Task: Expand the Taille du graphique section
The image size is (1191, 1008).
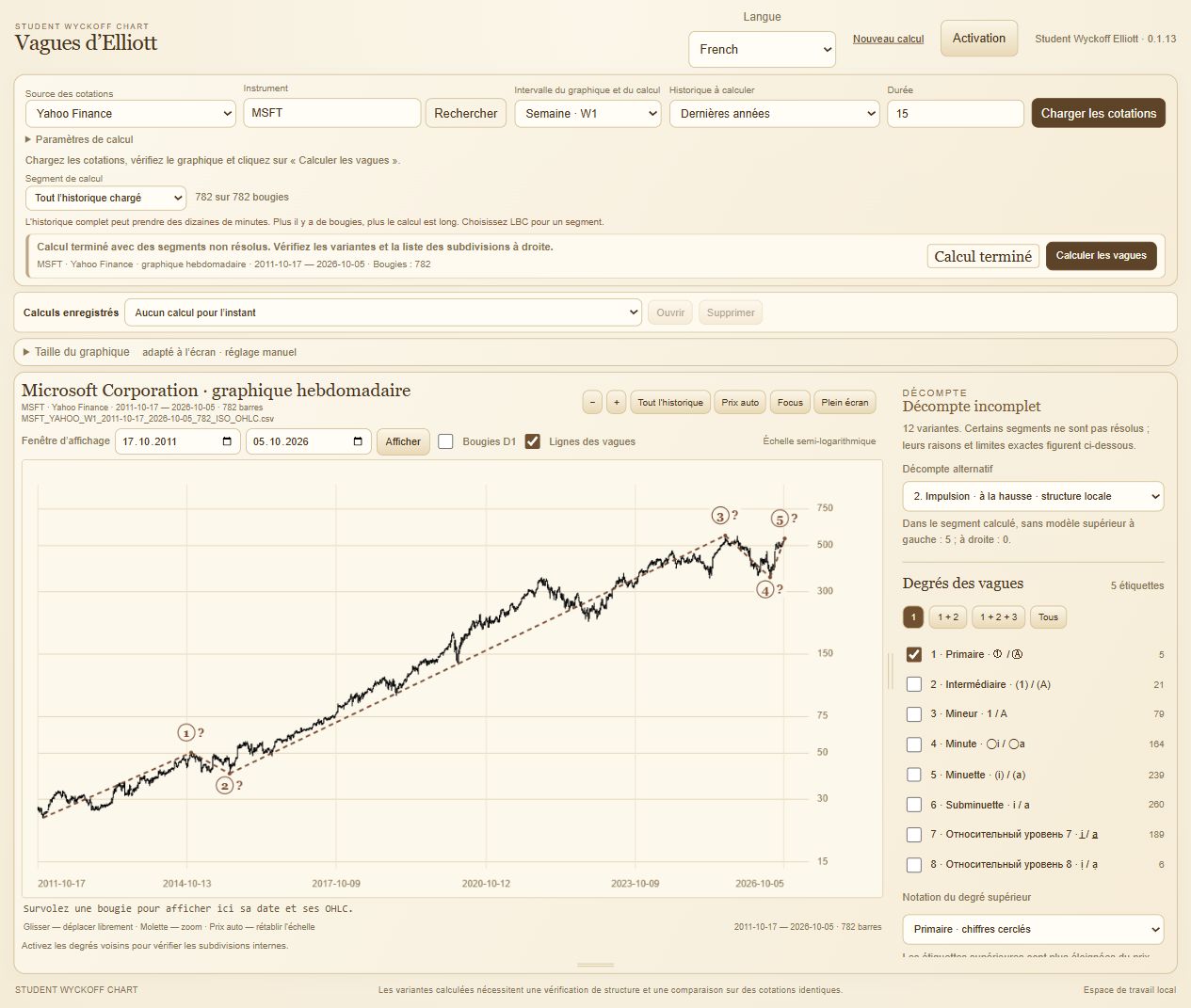Action: 76,352
